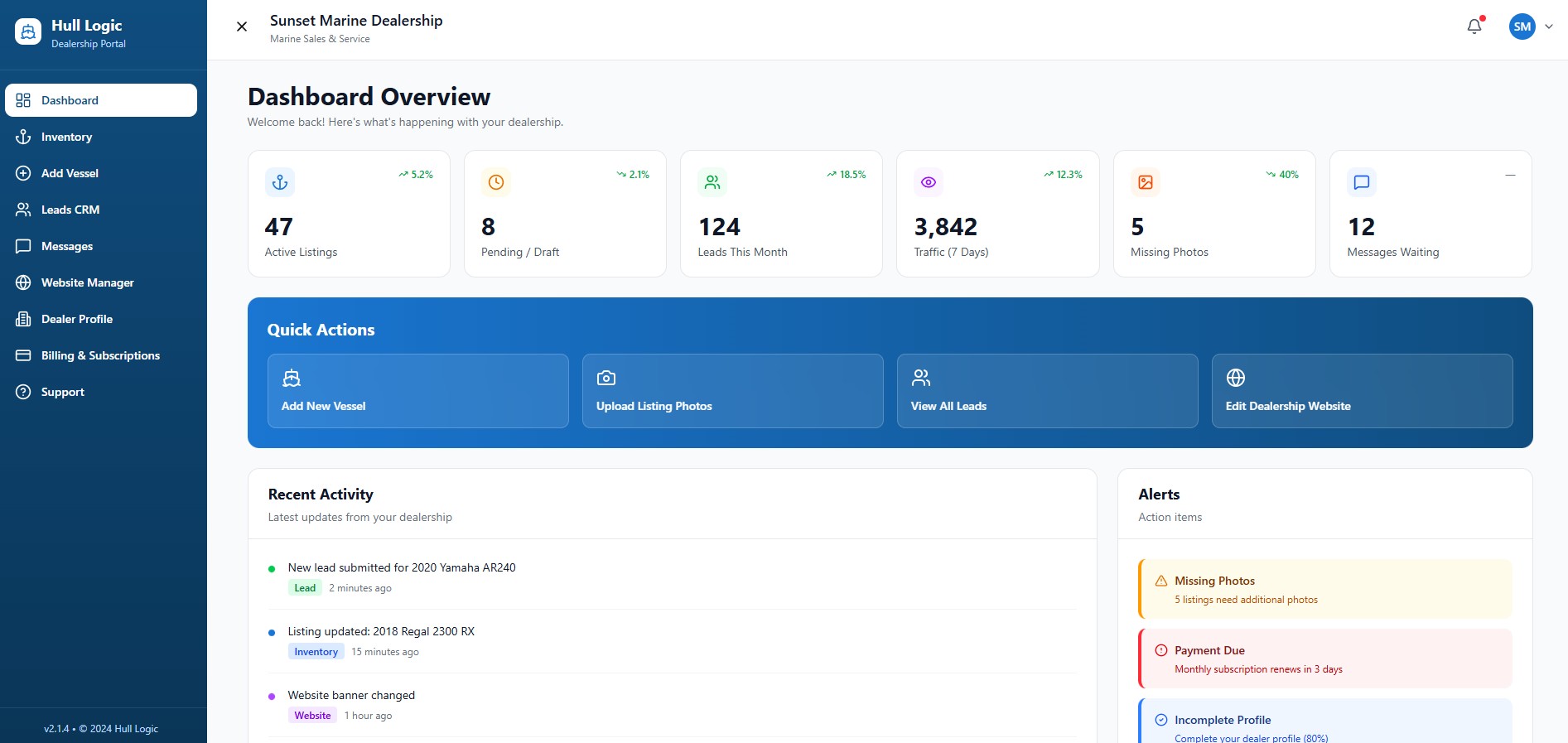Image resolution: width=1568 pixels, height=743 pixels.
Task: Click the notification bell icon
Action: (1474, 27)
